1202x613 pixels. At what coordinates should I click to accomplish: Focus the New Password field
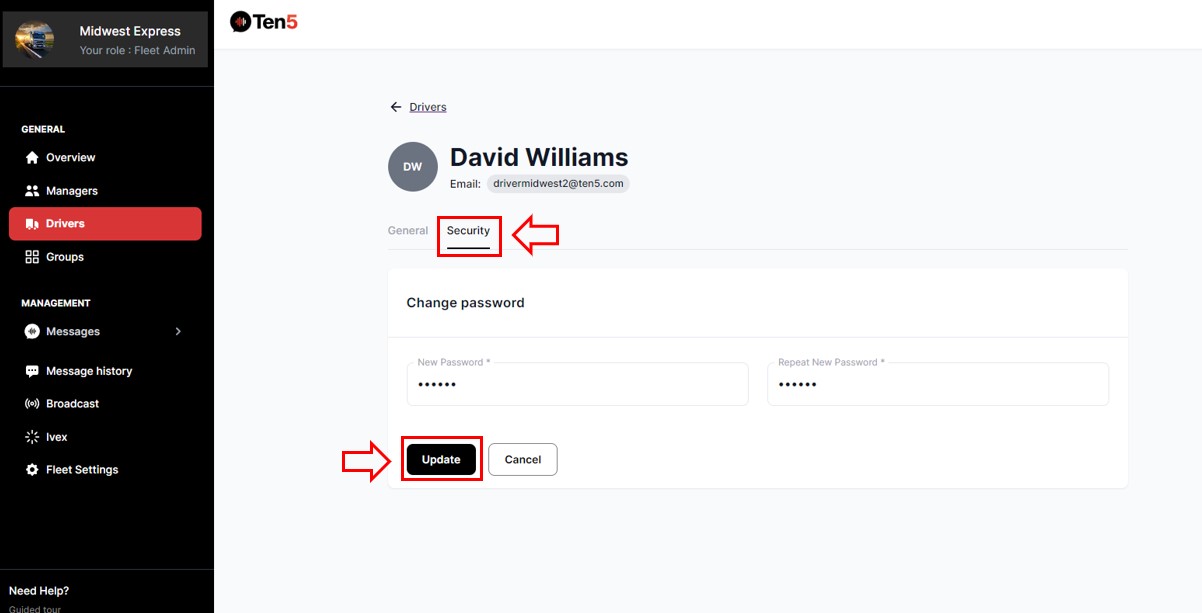point(577,385)
